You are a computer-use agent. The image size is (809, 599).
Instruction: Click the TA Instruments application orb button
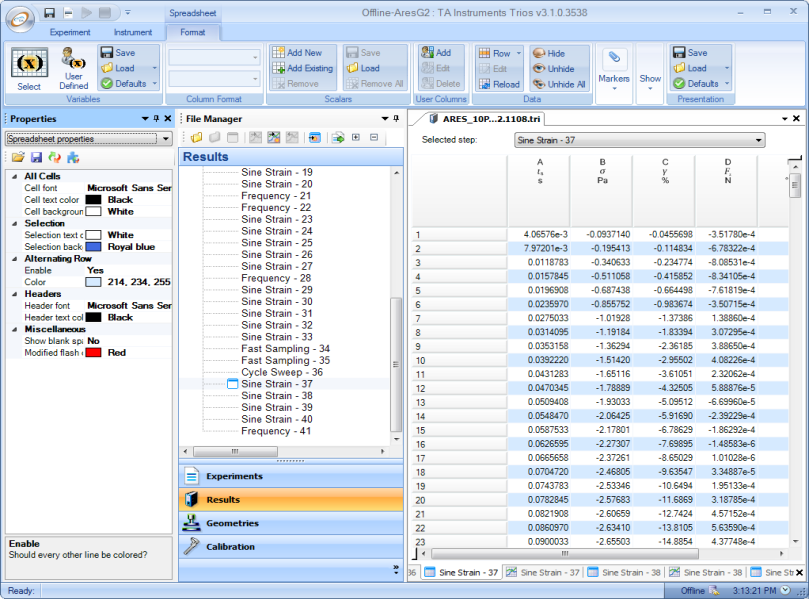pyautogui.click(x=20, y=20)
